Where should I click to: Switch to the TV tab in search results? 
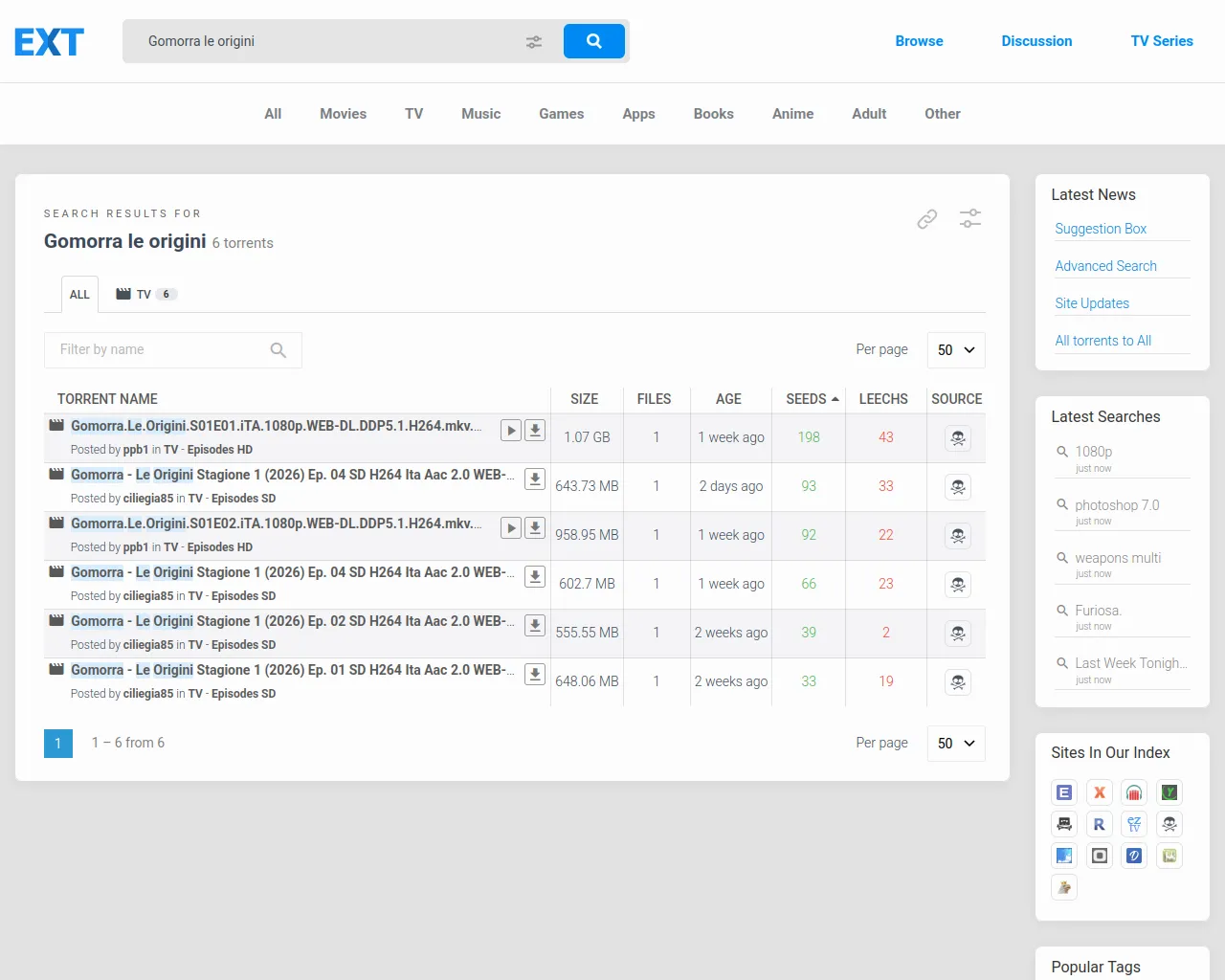click(144, 294)
